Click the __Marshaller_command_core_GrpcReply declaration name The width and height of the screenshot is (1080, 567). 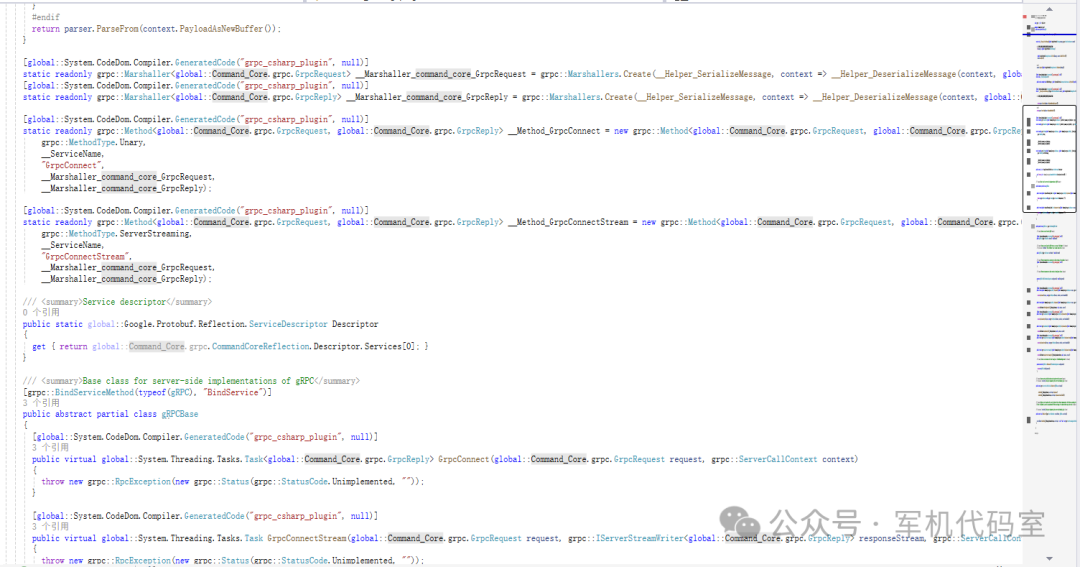coord(427,97)
